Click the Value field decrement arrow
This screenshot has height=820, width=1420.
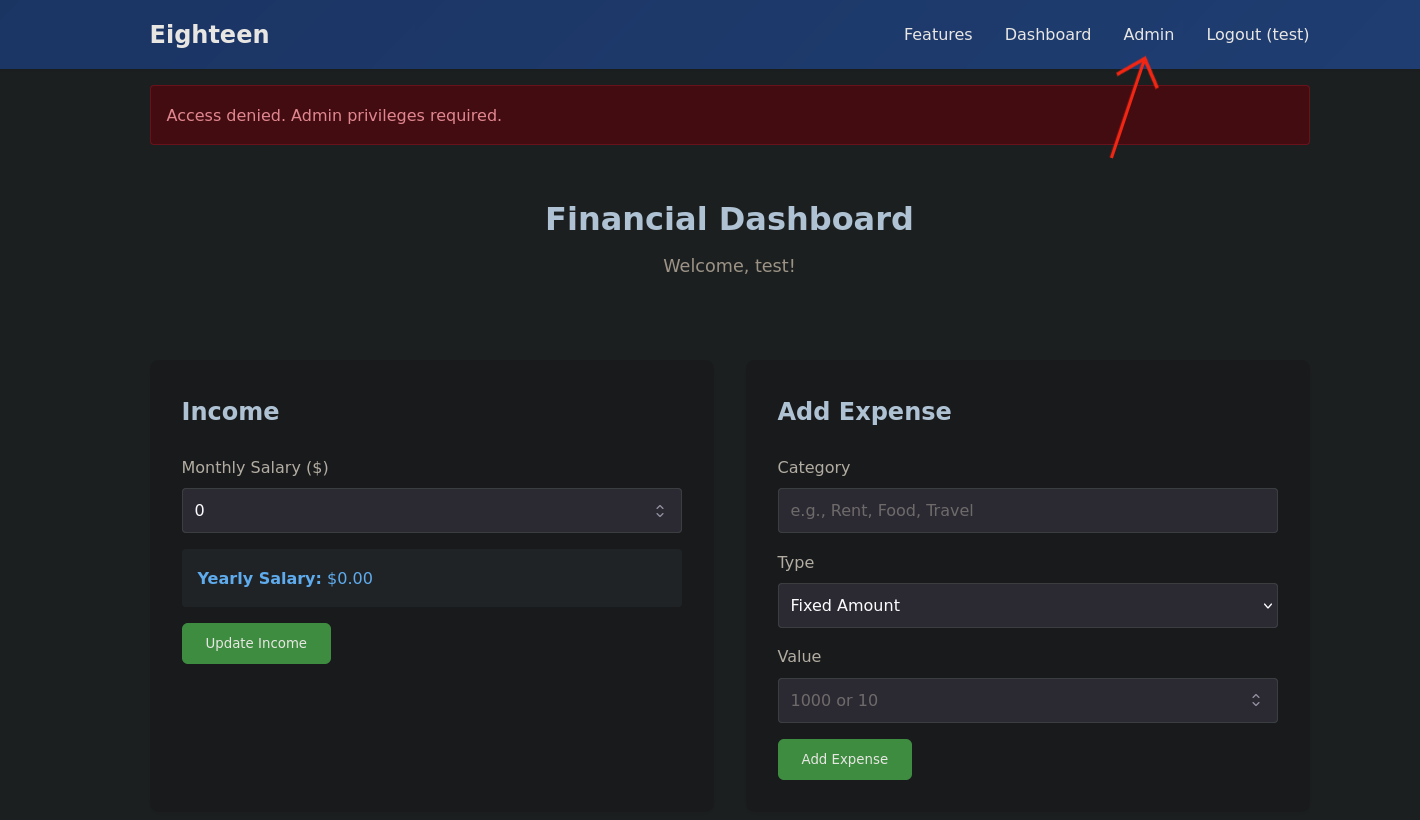tap(1255, 705)
